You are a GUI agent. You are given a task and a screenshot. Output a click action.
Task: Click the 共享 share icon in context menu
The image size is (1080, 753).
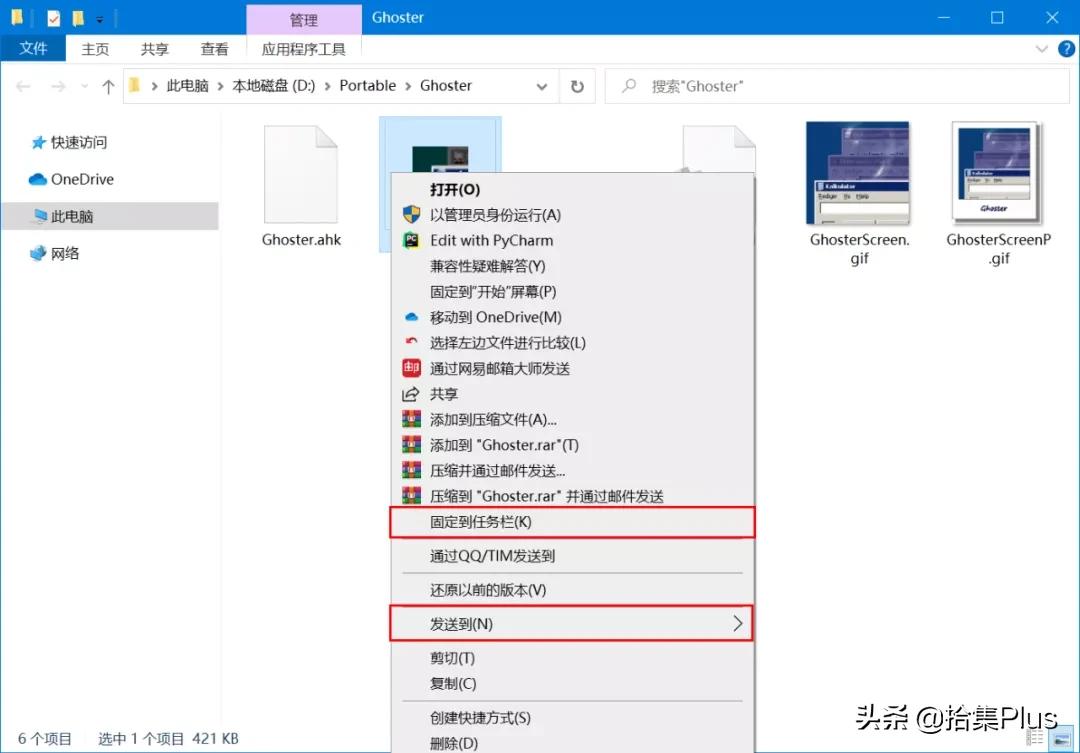click(x=411, y=394)
